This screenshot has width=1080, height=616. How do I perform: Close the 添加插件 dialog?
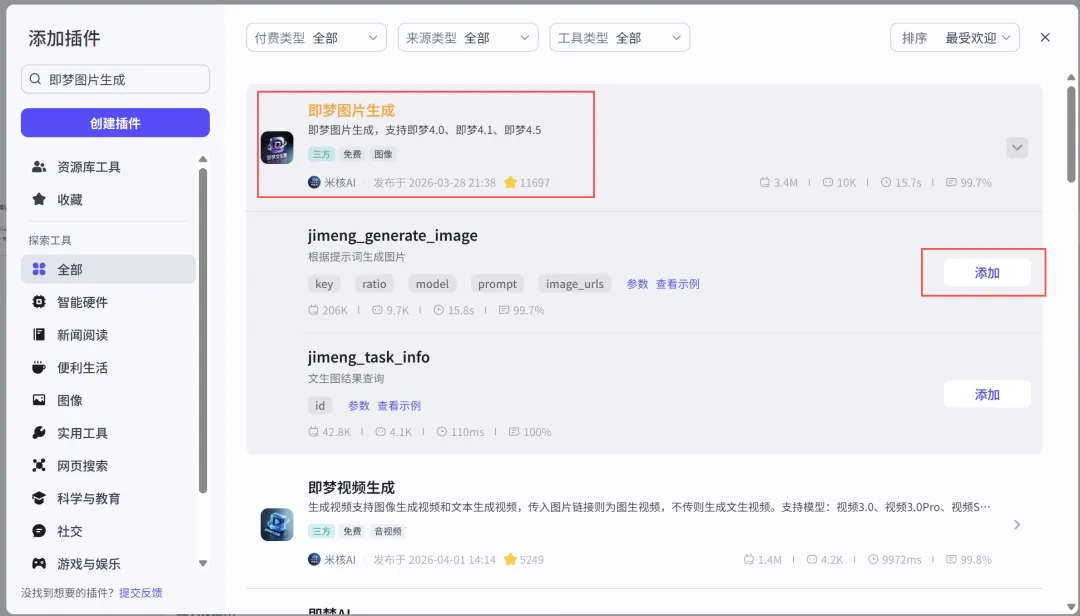1045,37
